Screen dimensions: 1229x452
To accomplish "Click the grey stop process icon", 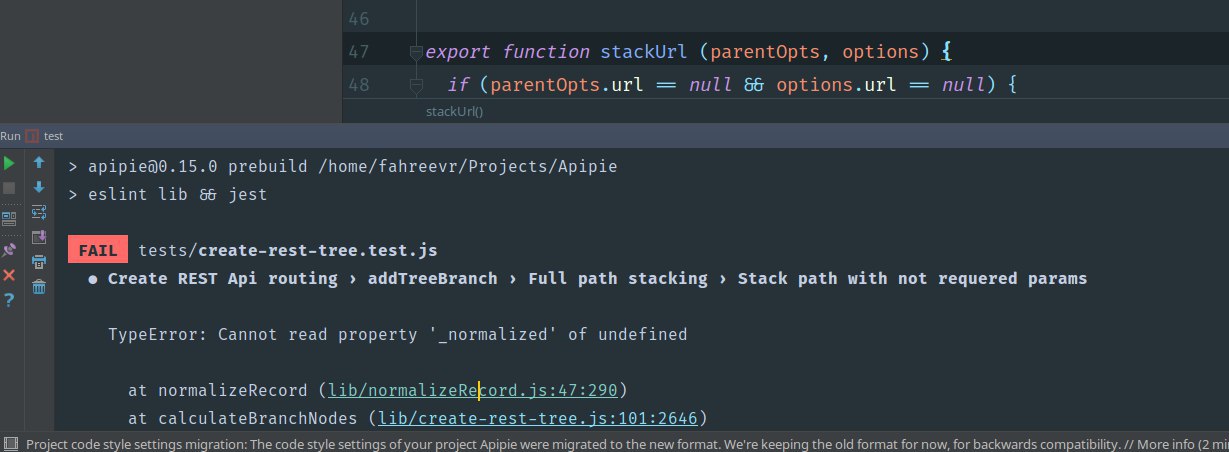I will [9, 187].
